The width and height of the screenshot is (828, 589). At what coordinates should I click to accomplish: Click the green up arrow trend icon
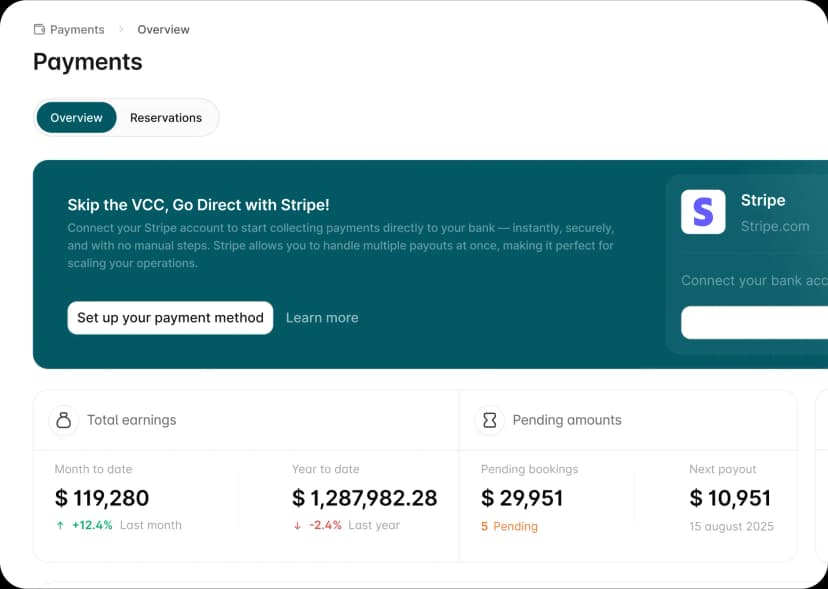tap(60, 525)
